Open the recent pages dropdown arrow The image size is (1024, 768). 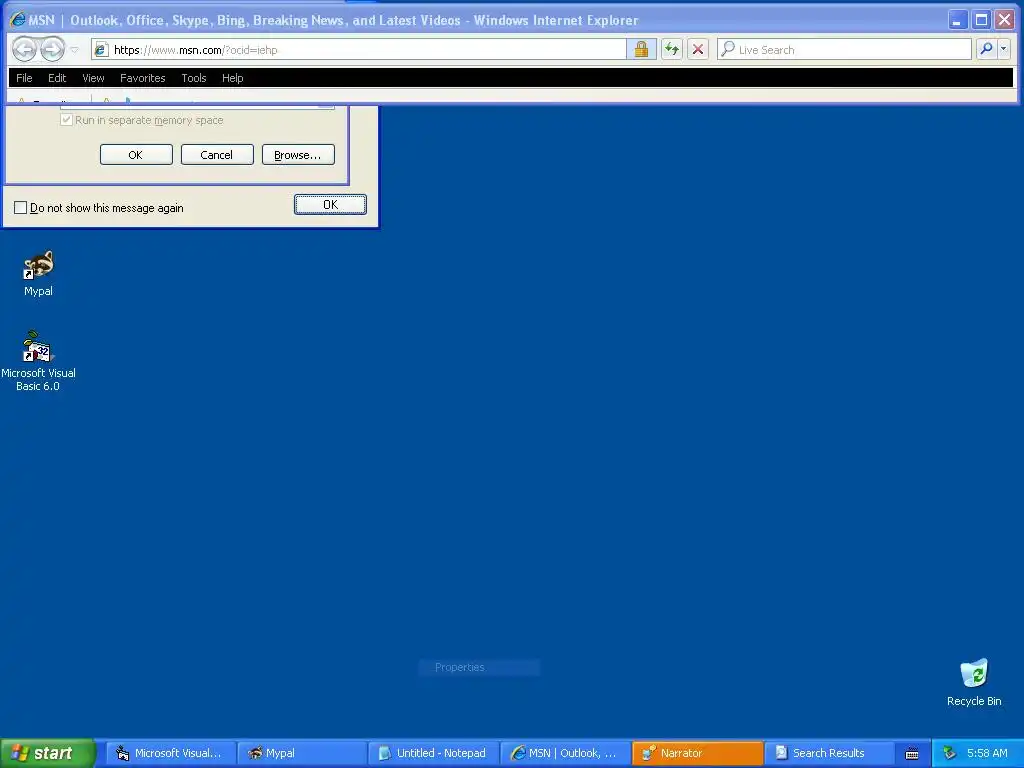pos(74,50)
